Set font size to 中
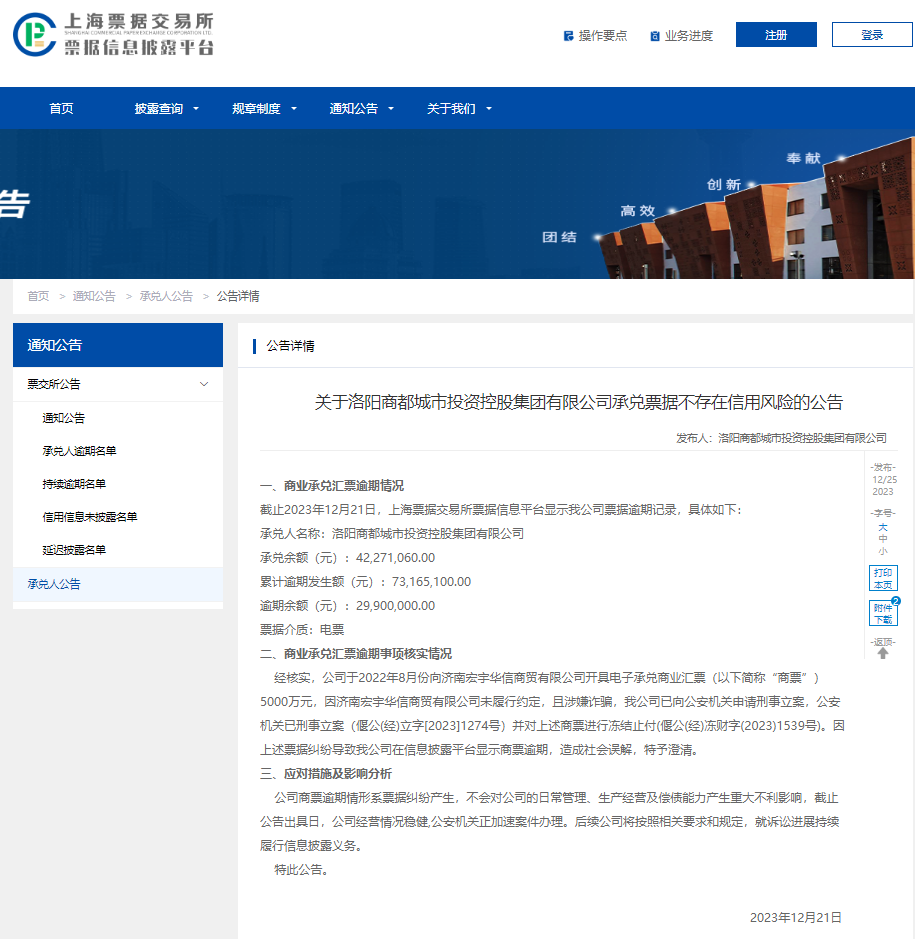Screen dimensions: 915x939 [883, 539]
